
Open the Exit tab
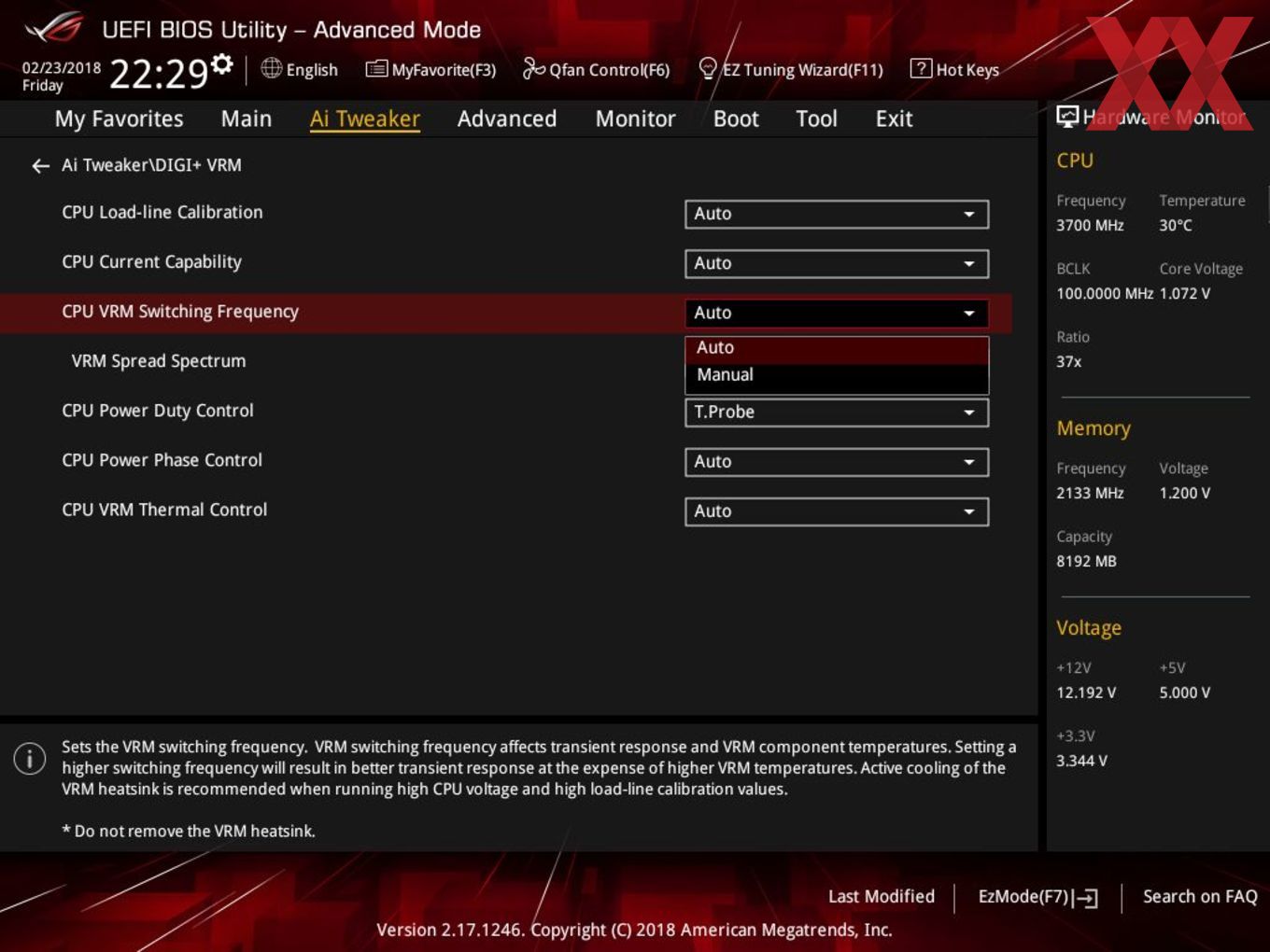coord(894,119)
